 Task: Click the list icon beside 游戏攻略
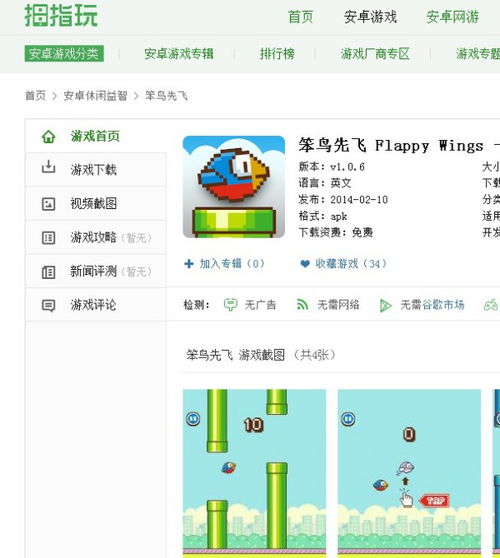pos(48,238)
